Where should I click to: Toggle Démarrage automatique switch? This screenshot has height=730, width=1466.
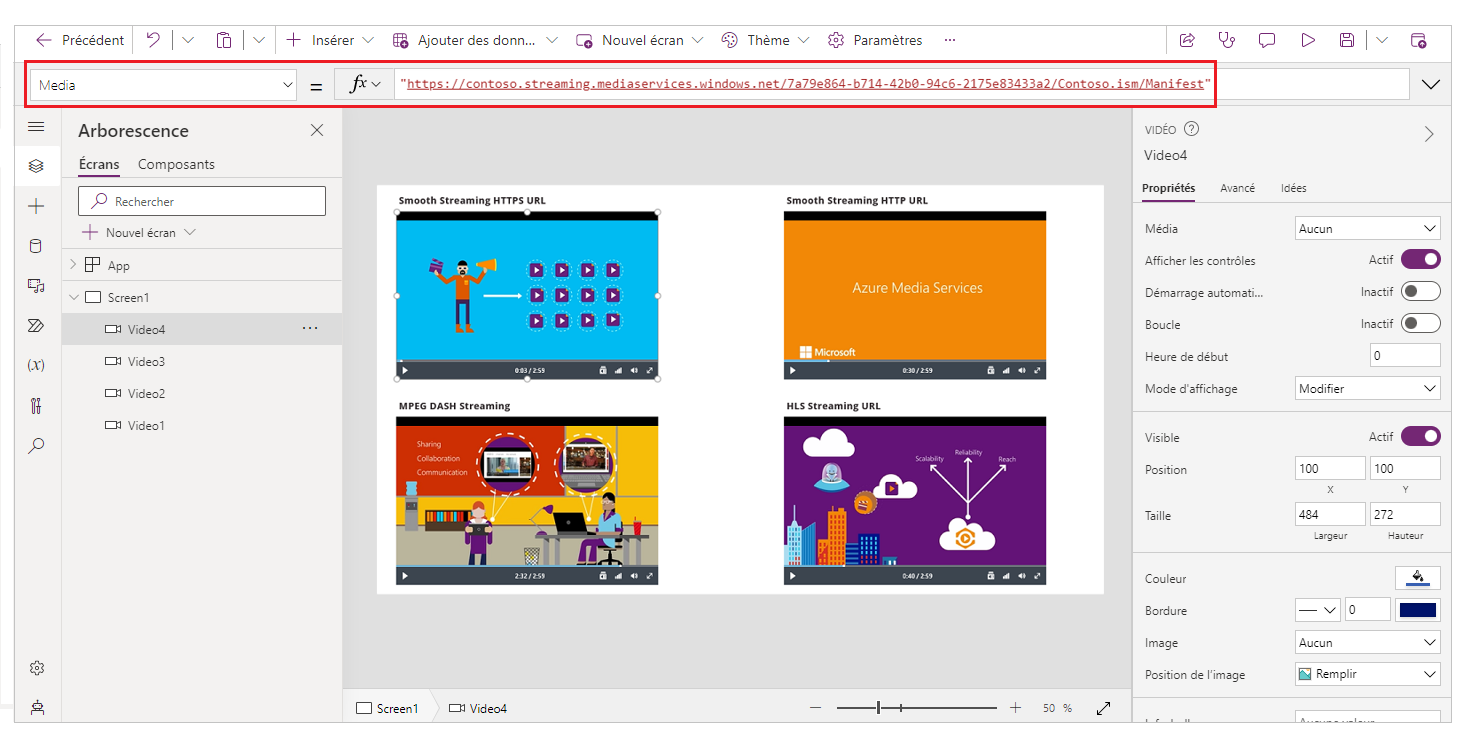click(x=1421, y=292)
